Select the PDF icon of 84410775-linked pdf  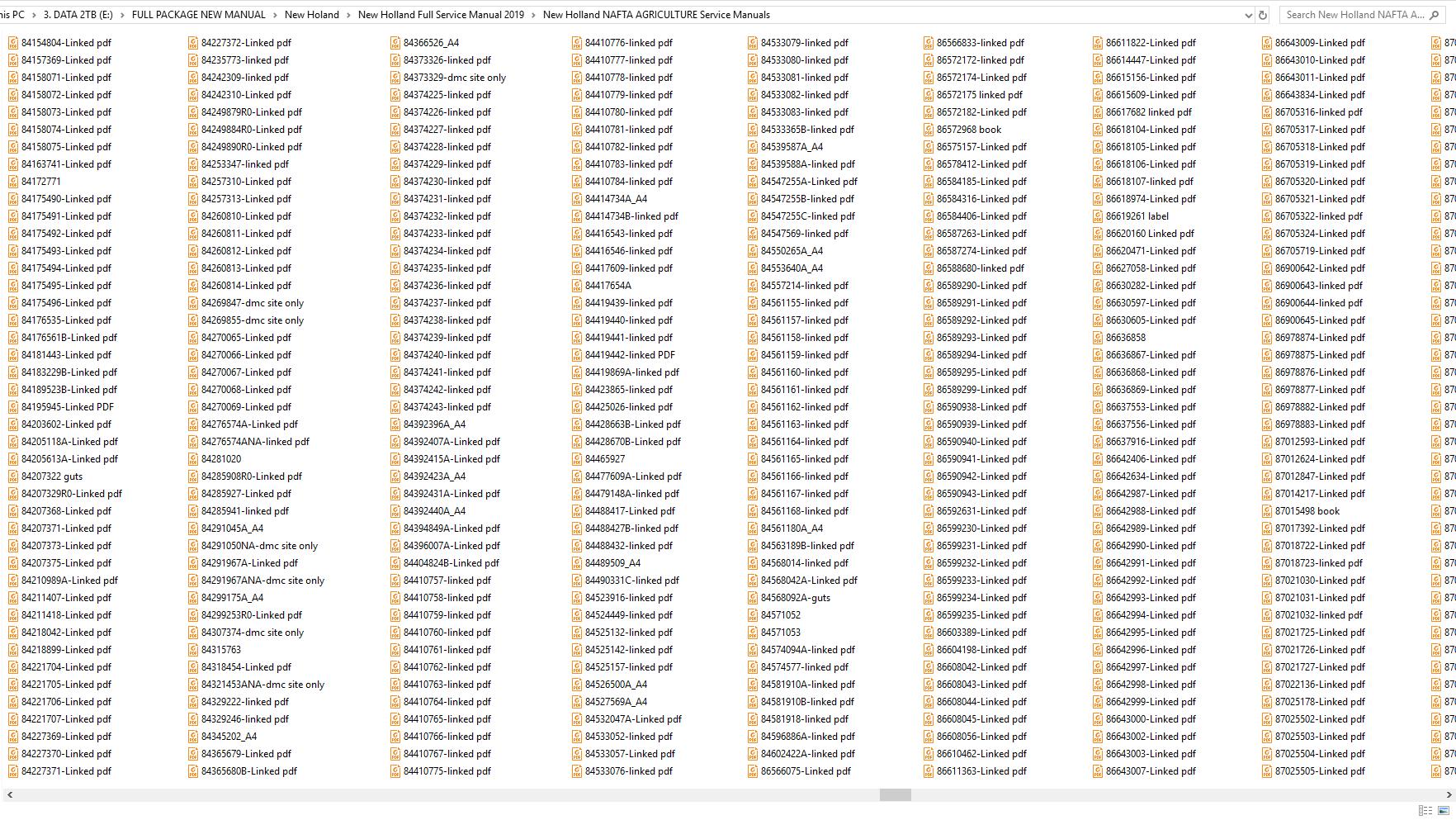(395, 771)
